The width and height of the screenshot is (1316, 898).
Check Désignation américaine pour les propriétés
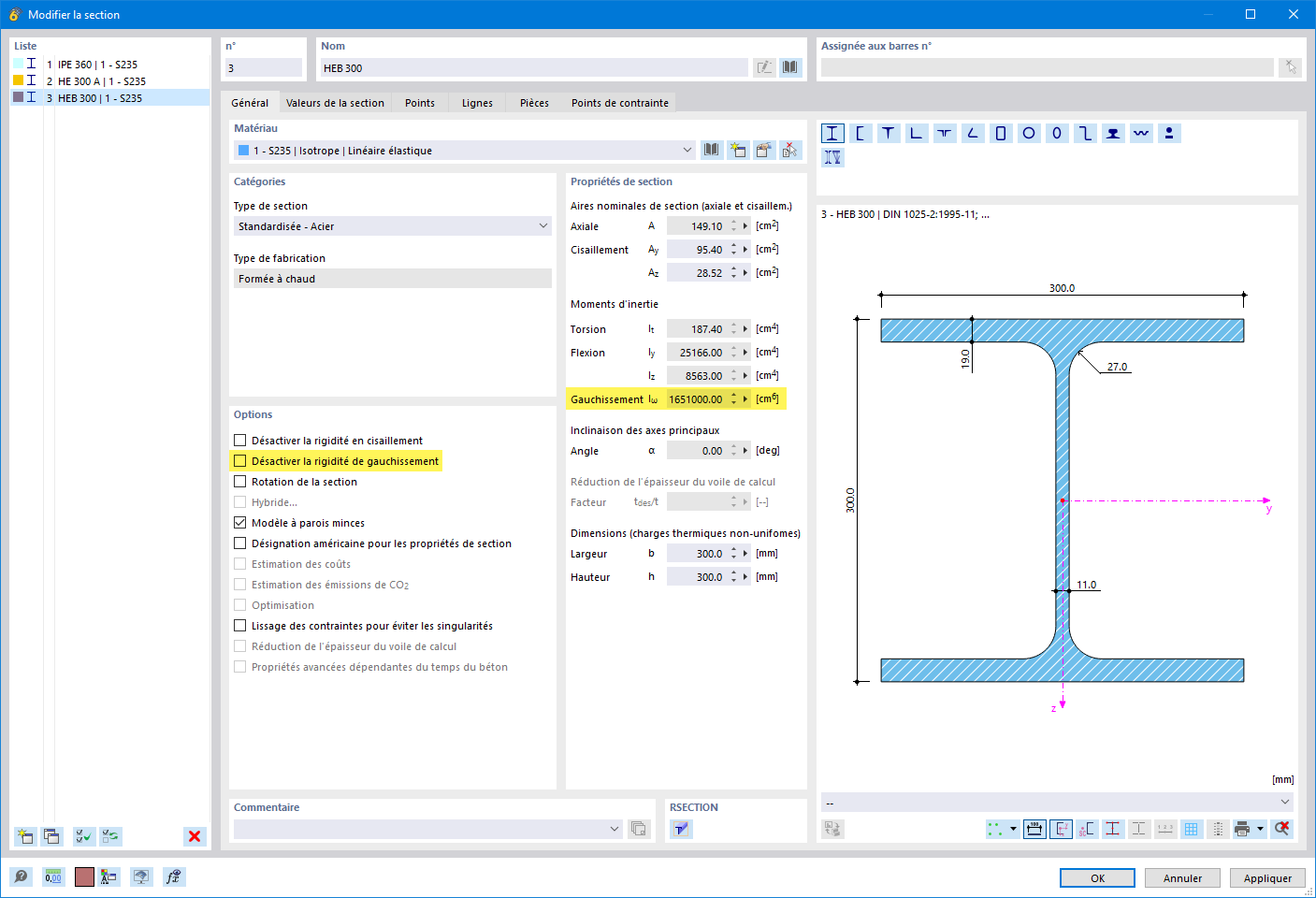(240, 543)
